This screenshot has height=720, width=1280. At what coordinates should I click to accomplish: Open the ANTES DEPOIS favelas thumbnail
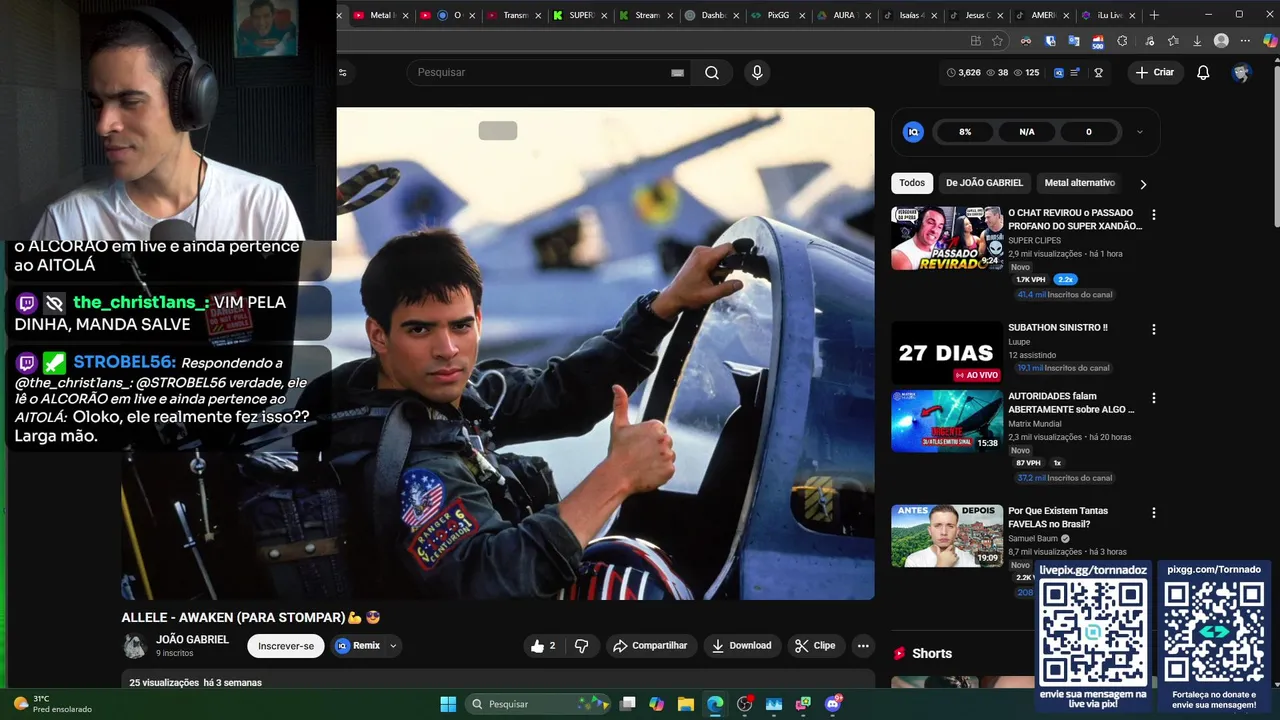947,536
